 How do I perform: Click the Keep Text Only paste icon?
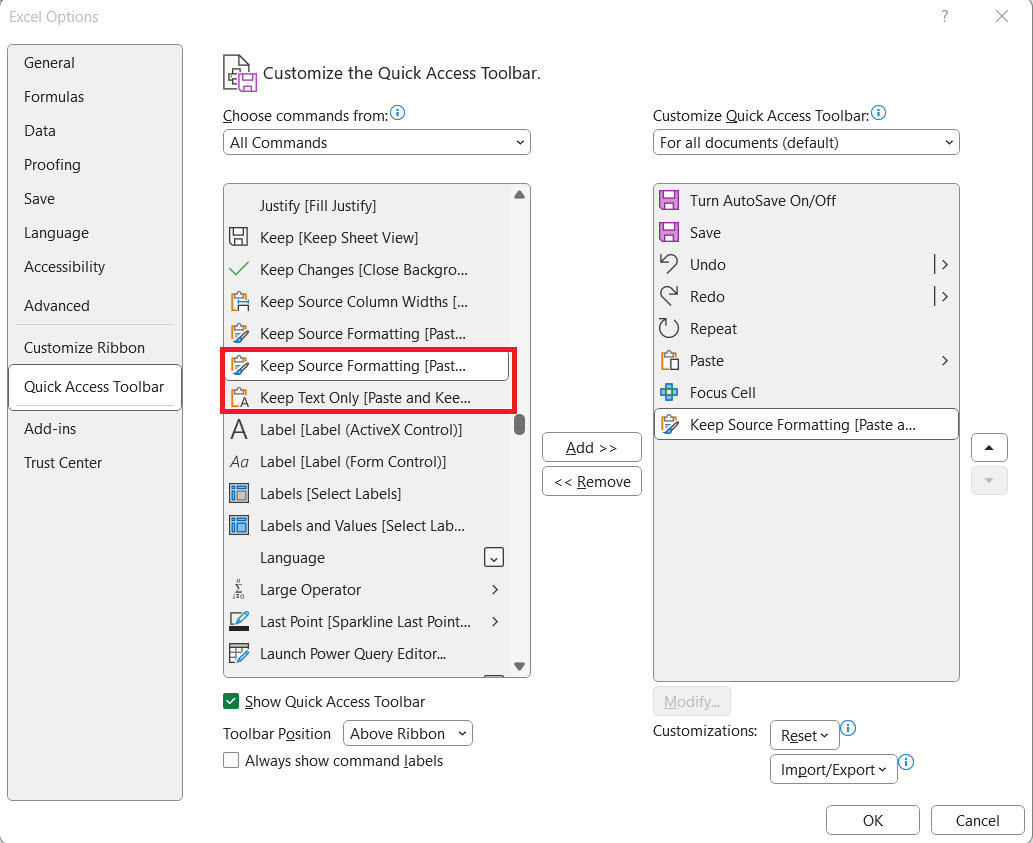[x=239, y=398]
